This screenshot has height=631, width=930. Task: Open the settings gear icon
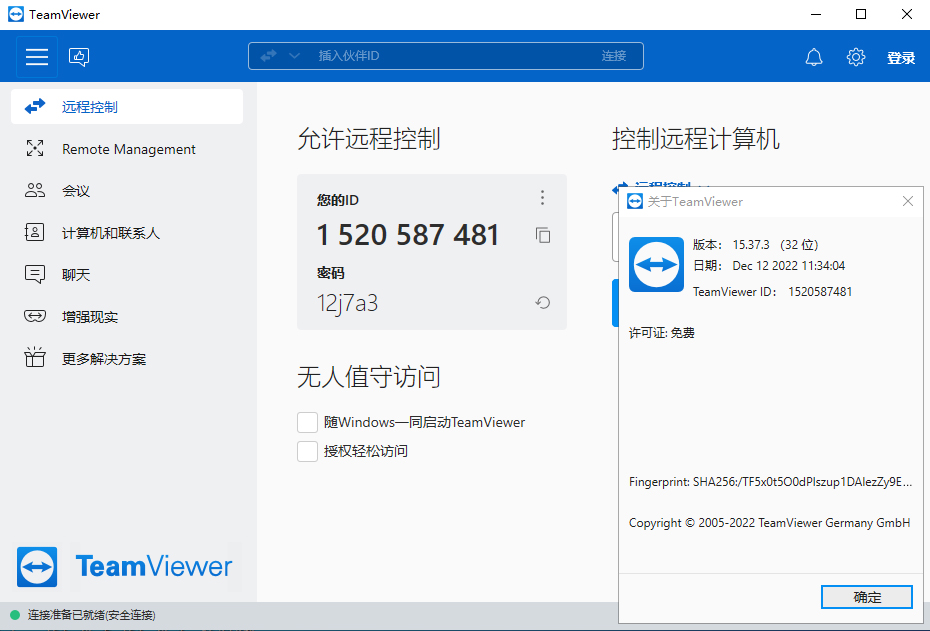[855, 57]
